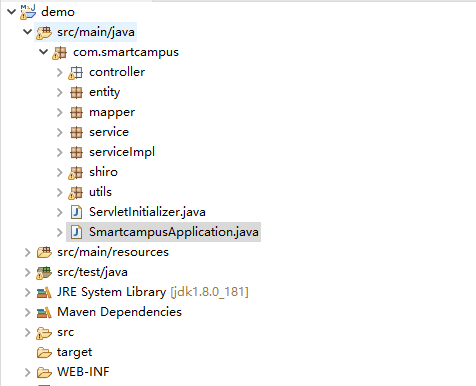Click the WEB-INF folder icon

click(x=44, y=372)
